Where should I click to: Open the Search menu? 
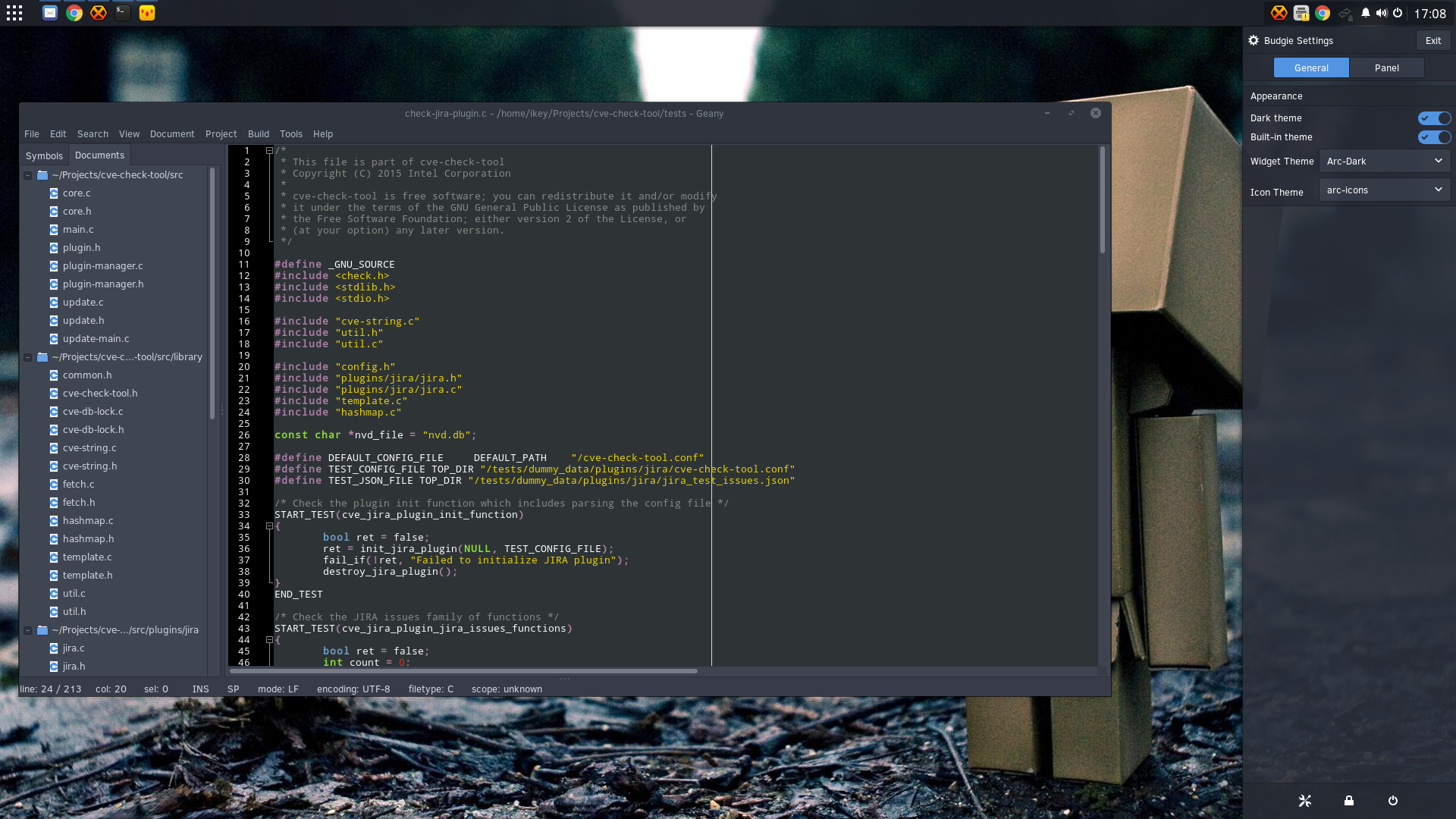(x=93, y=134)
